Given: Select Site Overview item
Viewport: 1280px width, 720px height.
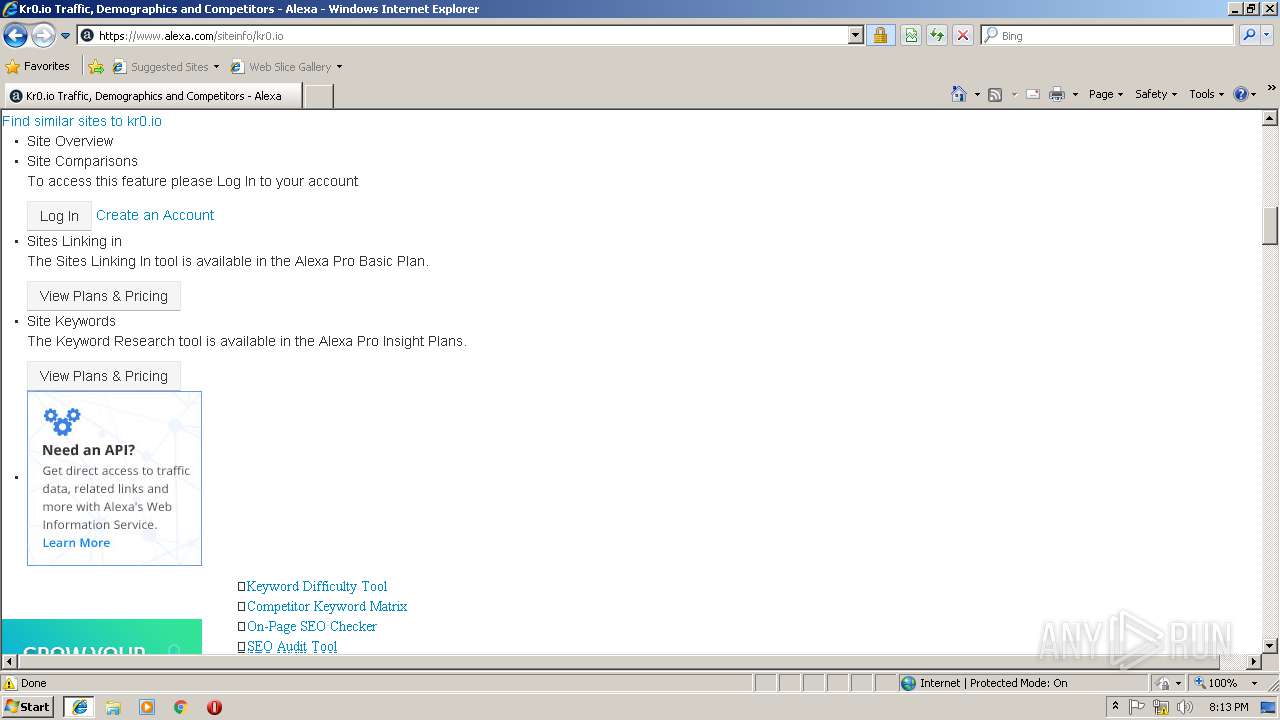Looking at the screenshot, I should click(x=70, y=141).
